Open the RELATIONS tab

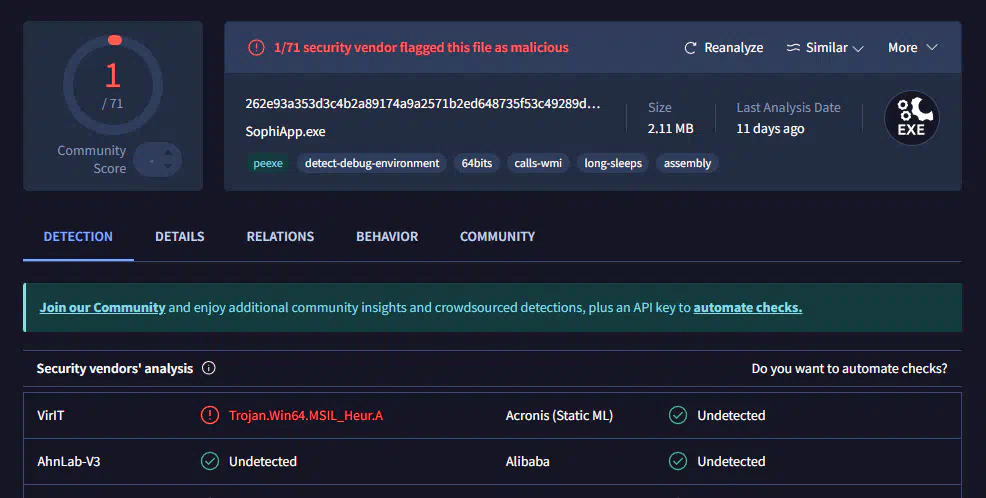(280, 237)
